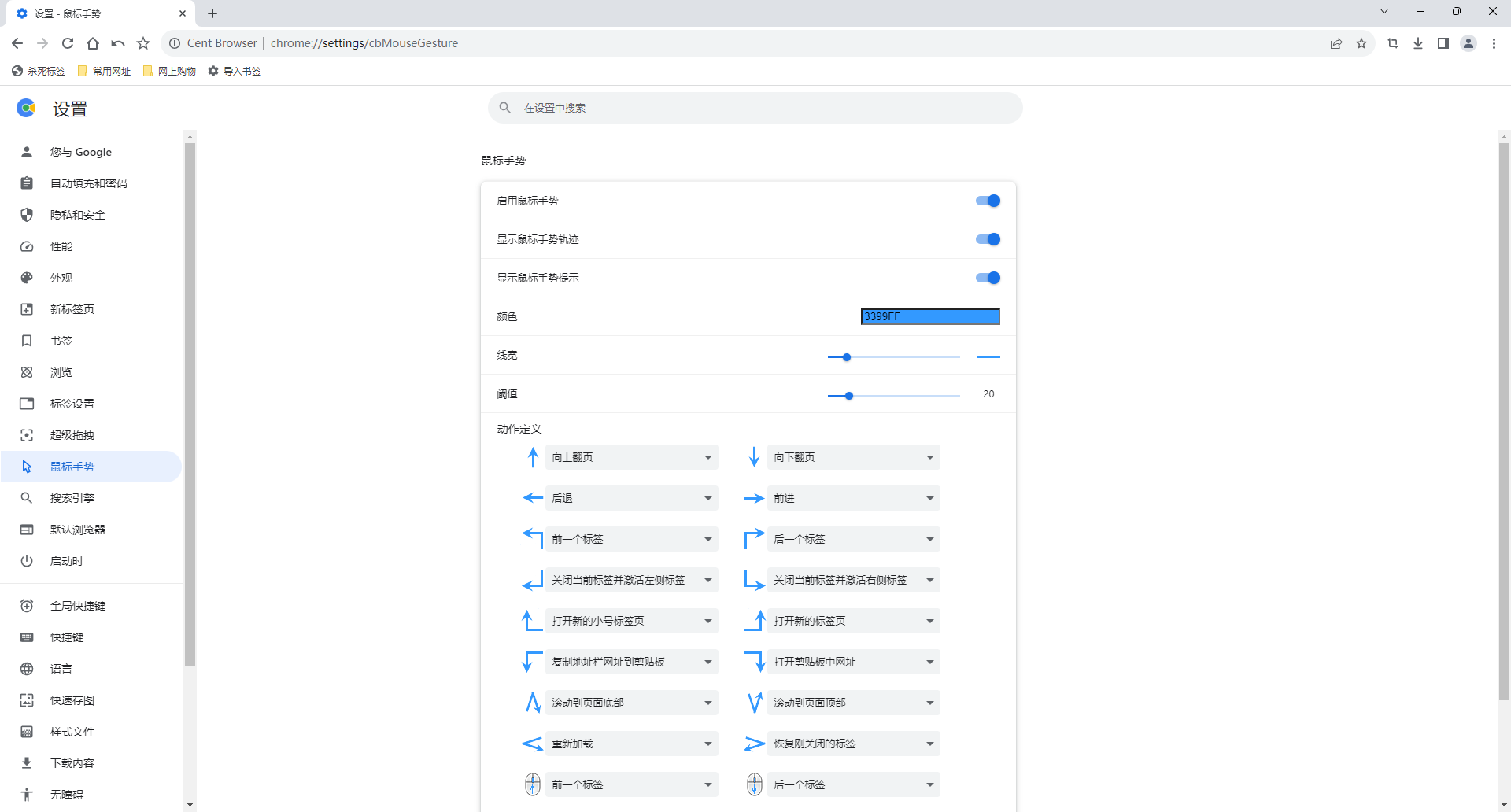This screenshot has height=812, width=1511.
Task: Open the 常用网址 bookmark folder
Action: [105, 71]
